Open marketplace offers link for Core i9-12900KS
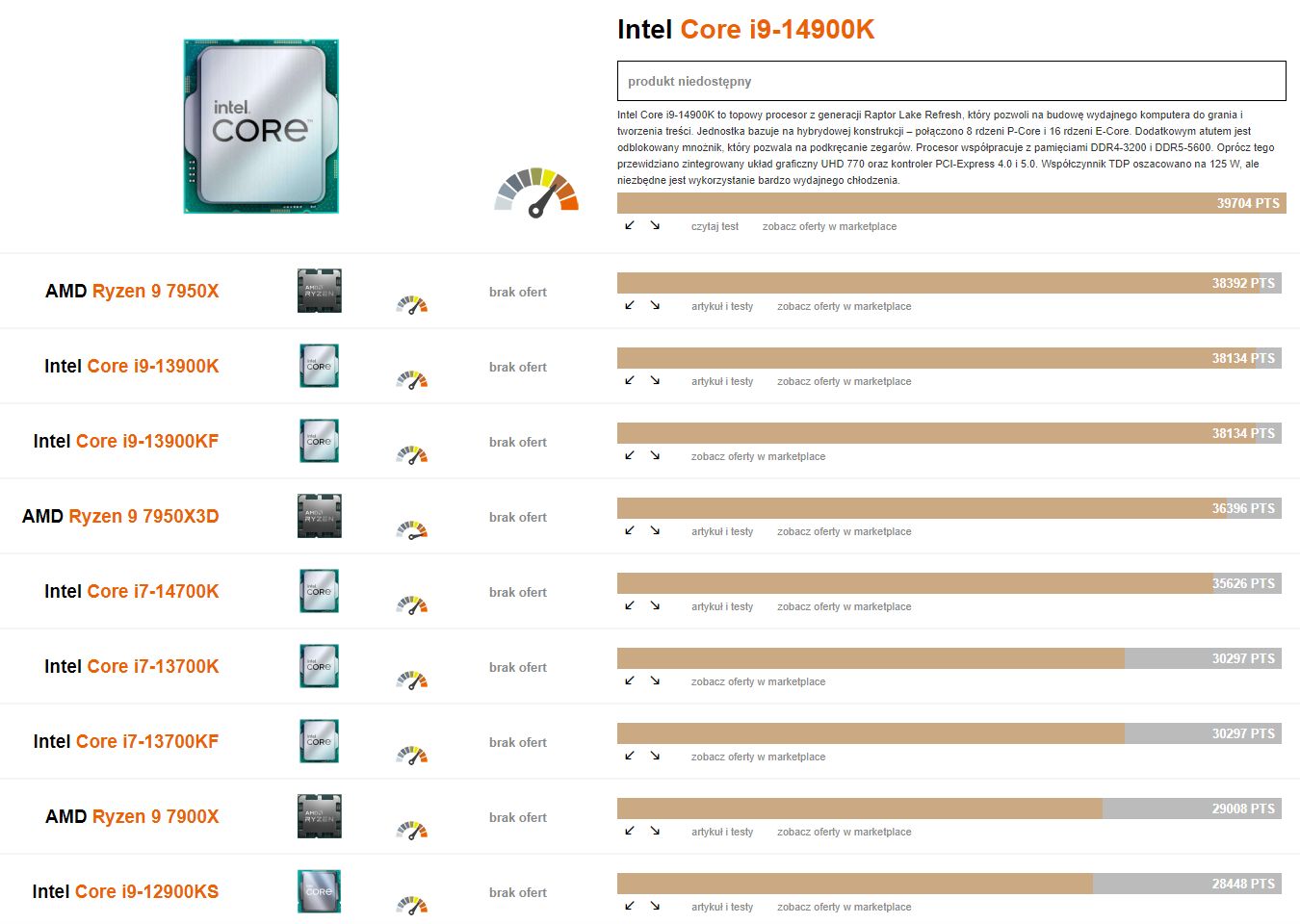Image resolution: width=1300 pixels, height=924 pixels. pos(844,908)
